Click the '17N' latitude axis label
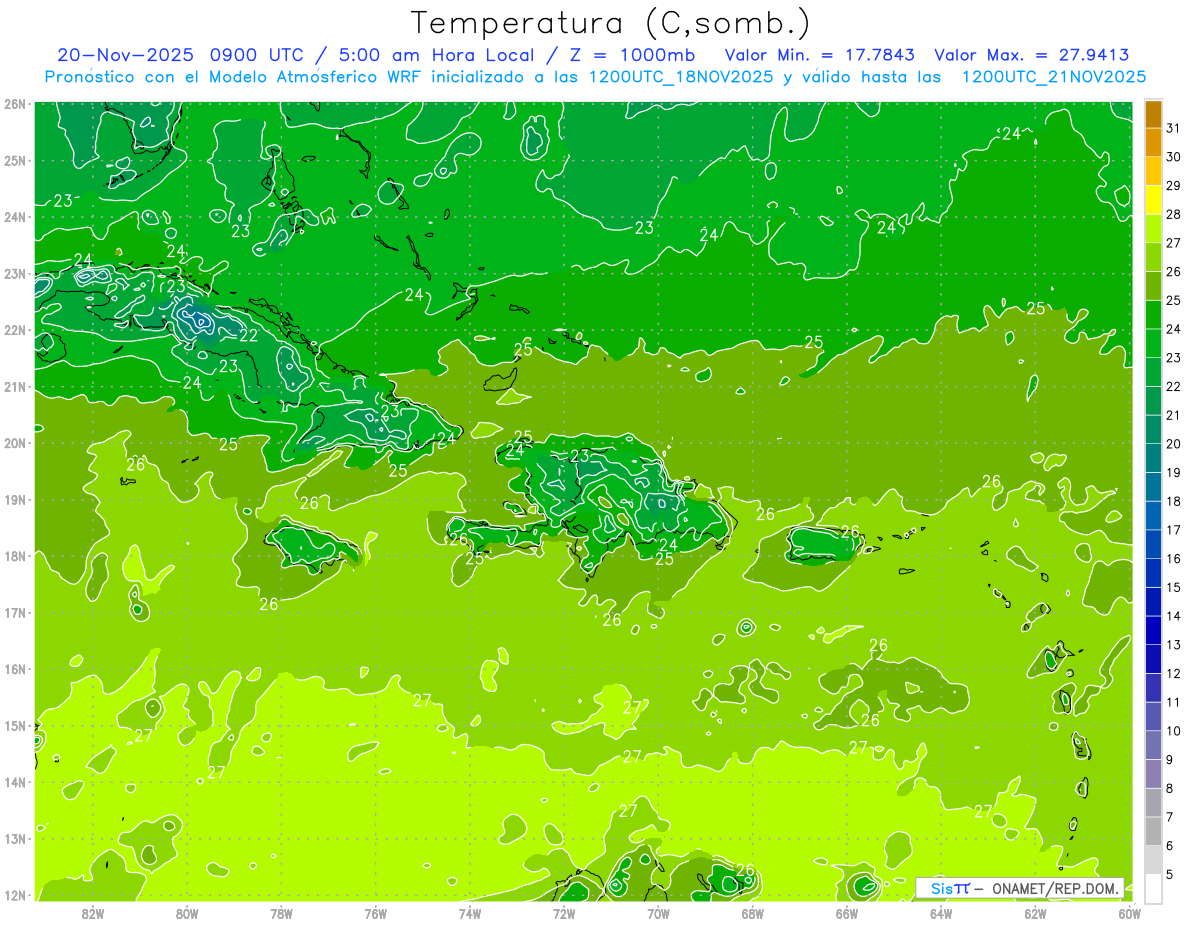Image resolution: width=1200 pixels, height=927 pixels. click(x=14, y=613)
